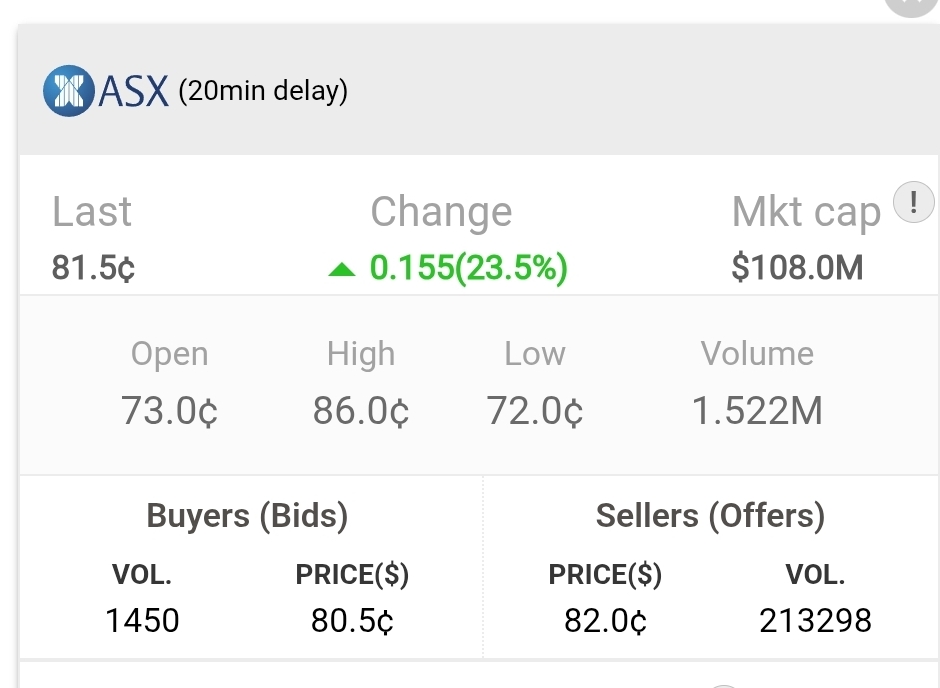Click the ASX logo icon

[69, 91]
